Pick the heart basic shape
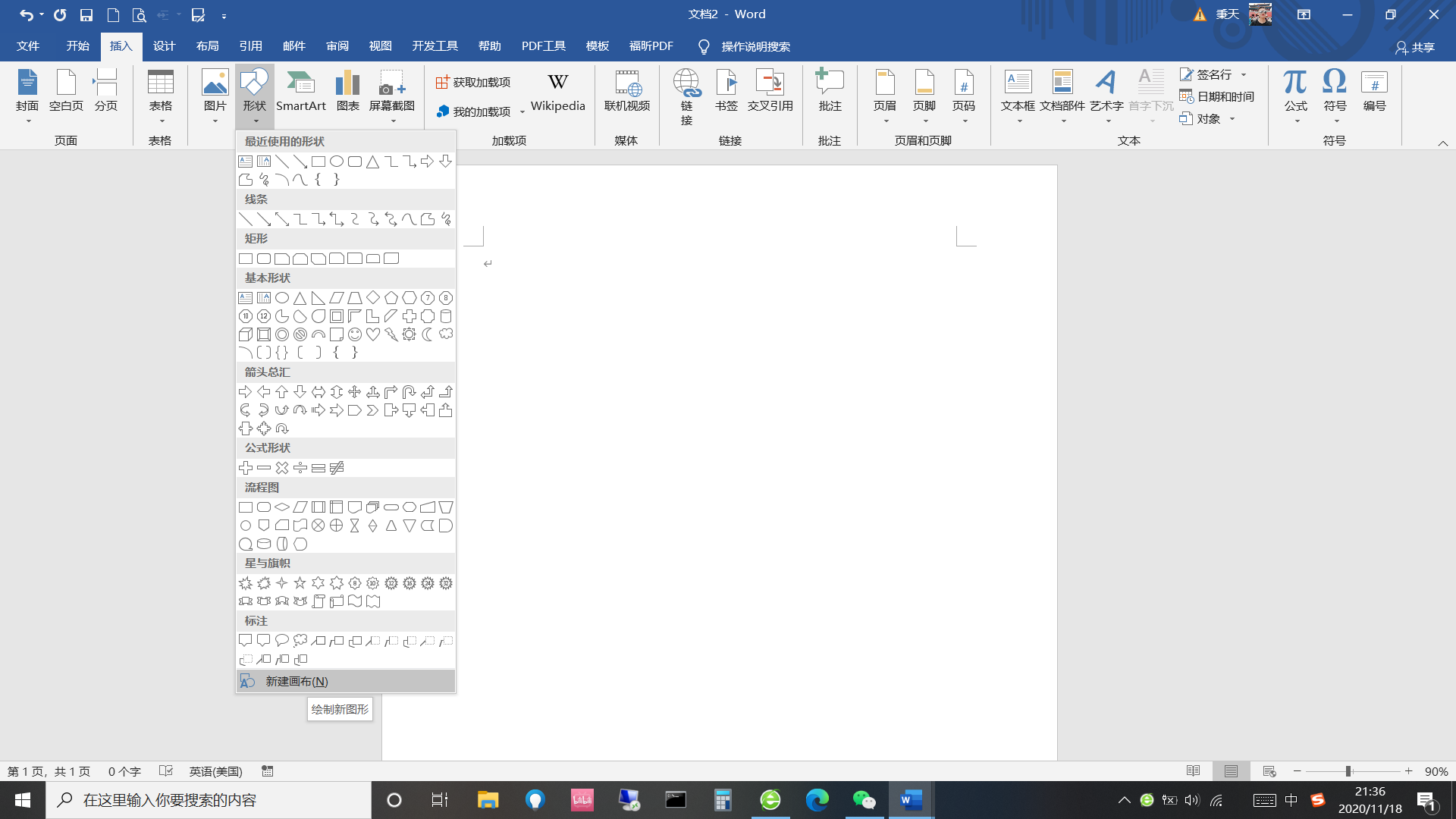The height and width of the screenshot is (819, 1456). [x=373, y=334]
